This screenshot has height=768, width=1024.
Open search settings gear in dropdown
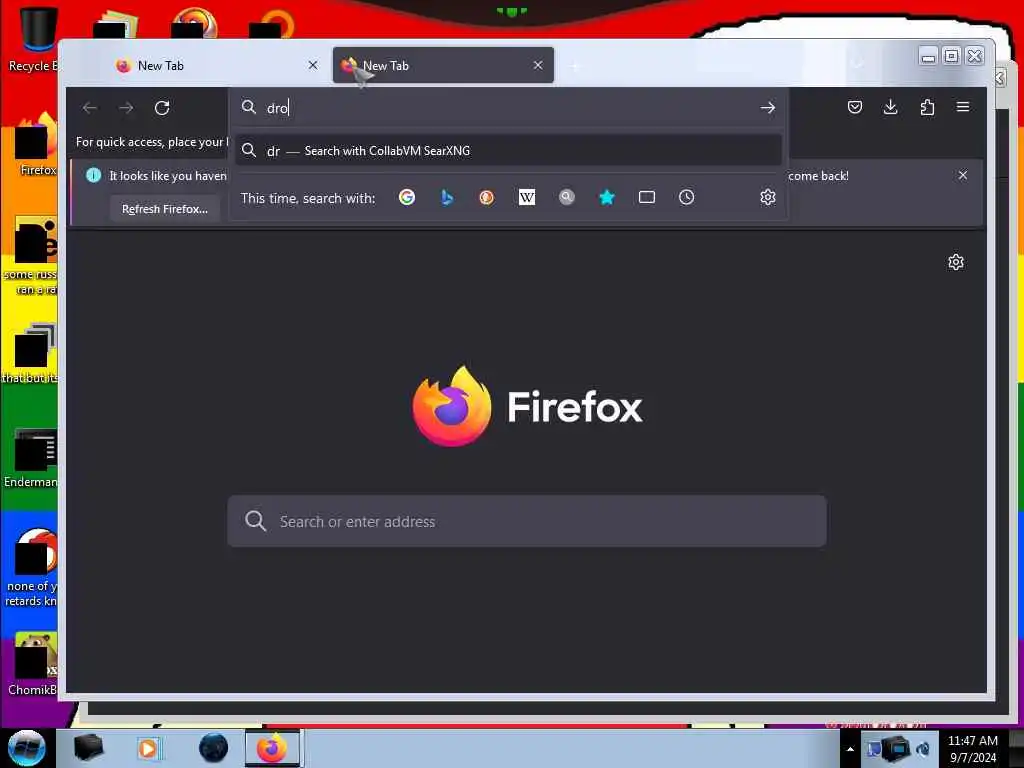point(767,197)
